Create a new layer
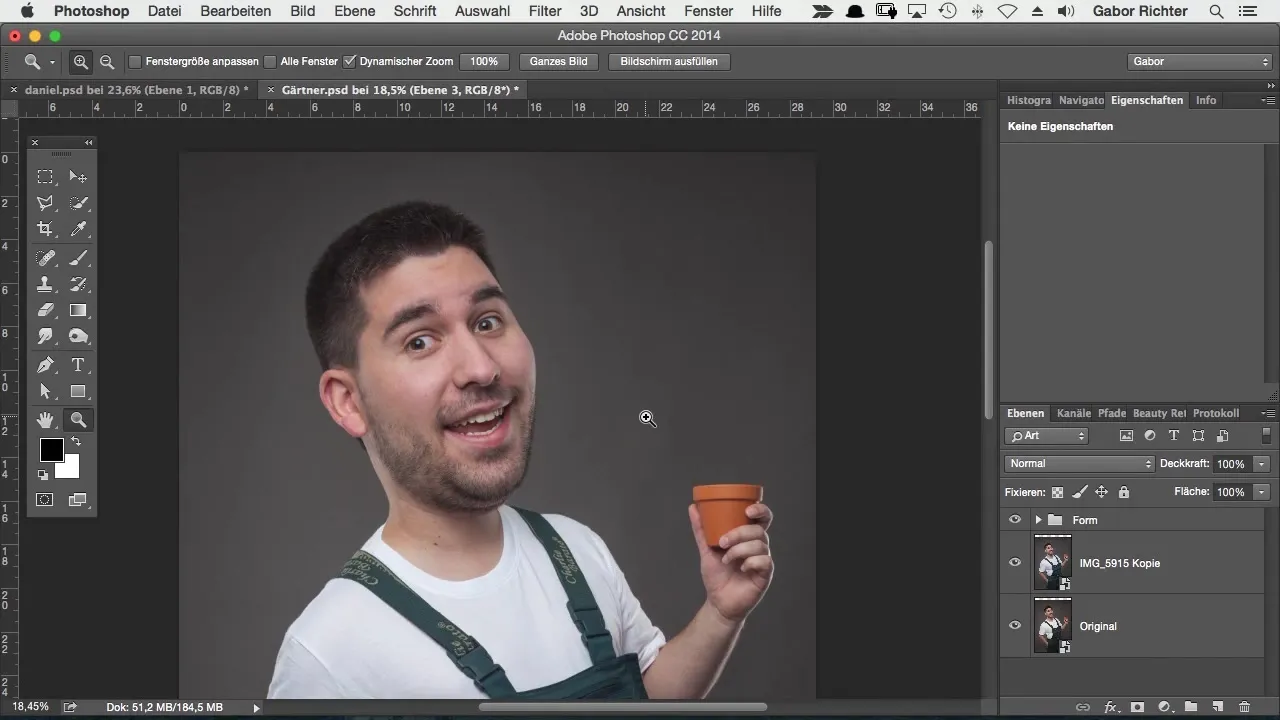This screenshot has width=1280, height=720. click(x=1218, y=707)
